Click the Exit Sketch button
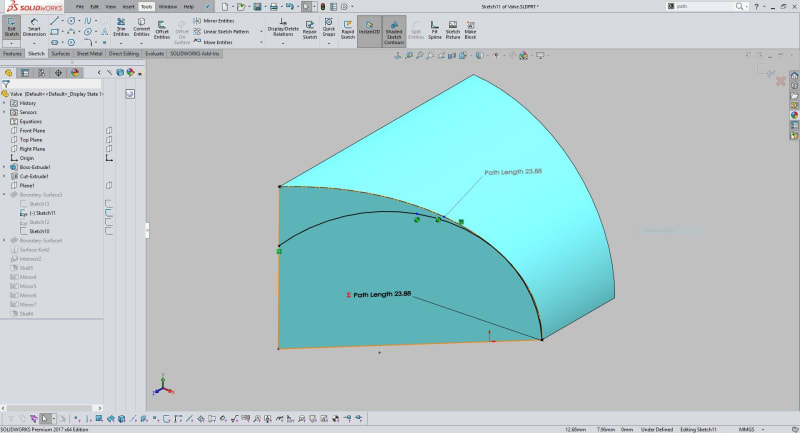Viewport: 800px width, 433px height. pos(11,27)
